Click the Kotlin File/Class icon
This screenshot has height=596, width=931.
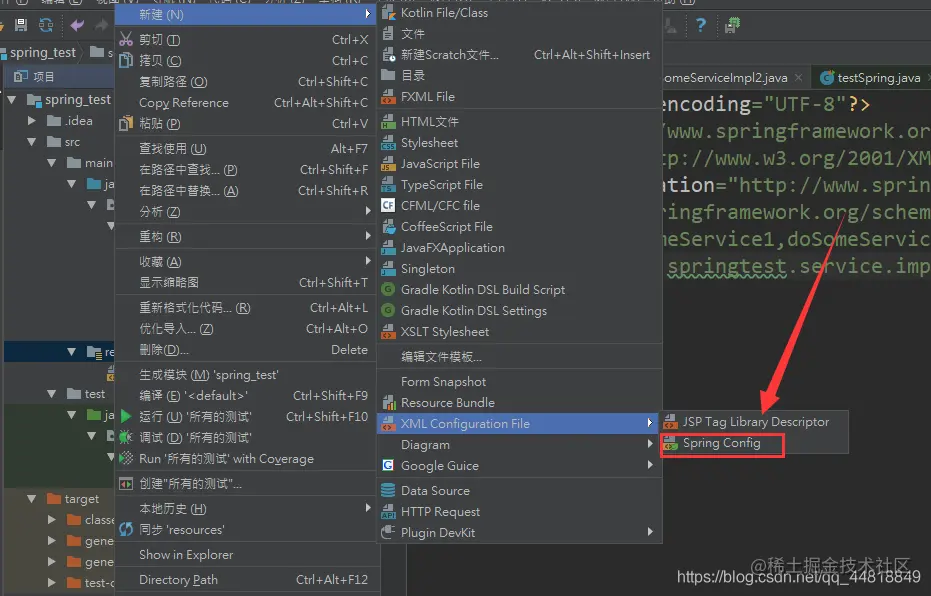[x=388, y=12]
